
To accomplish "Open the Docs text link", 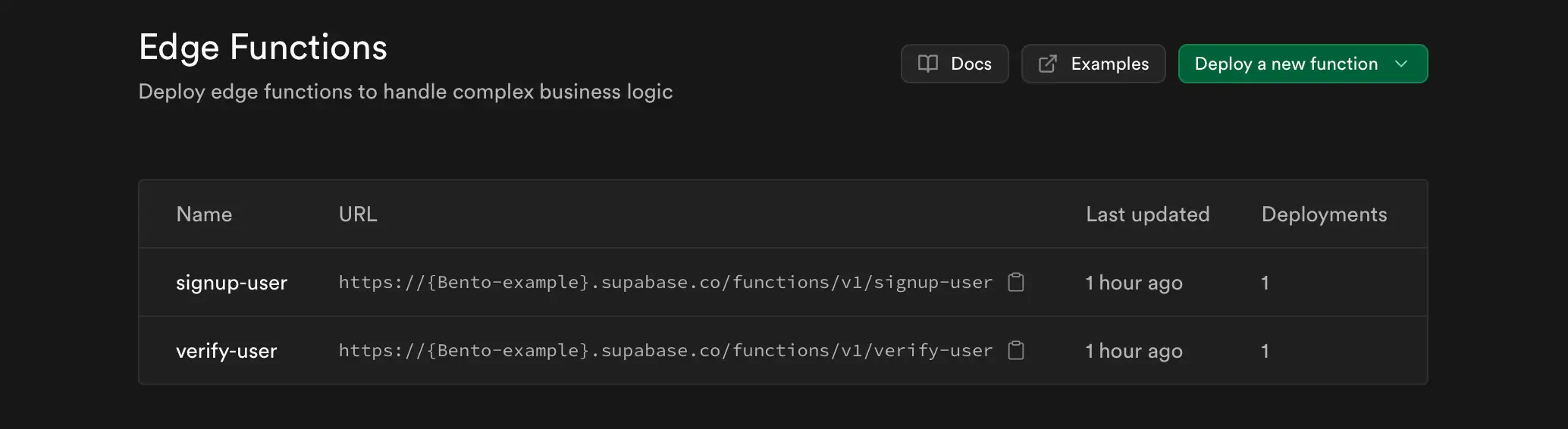I will (x=971, y=64).
